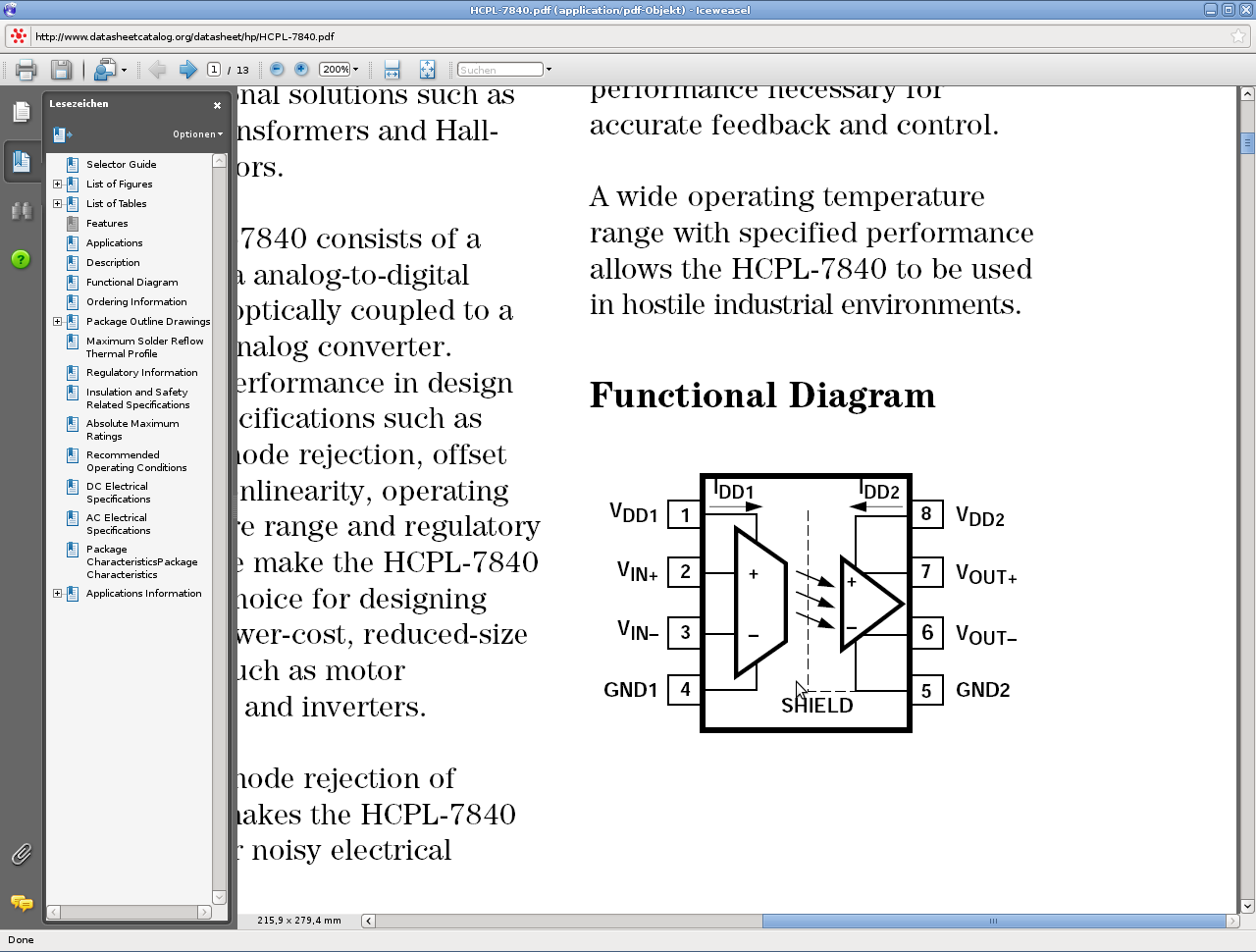Click Package Outline Drawings bookmark text
Viewport: 1256px width, 952px height.
click(x=148, y=322)
